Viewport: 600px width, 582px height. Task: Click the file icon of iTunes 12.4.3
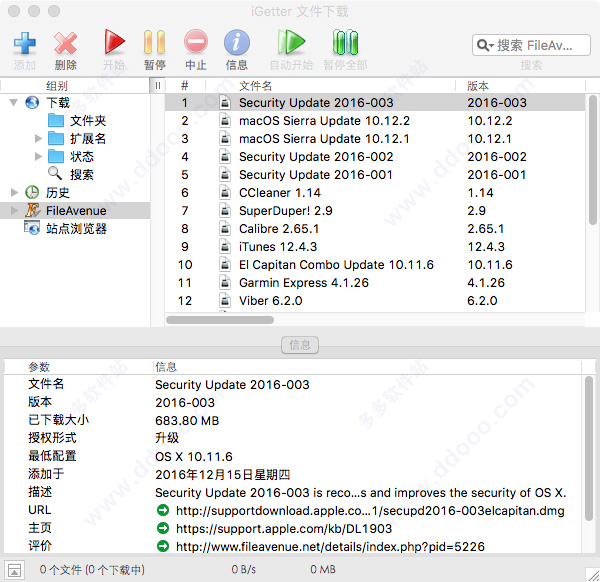tap(225, 246)
